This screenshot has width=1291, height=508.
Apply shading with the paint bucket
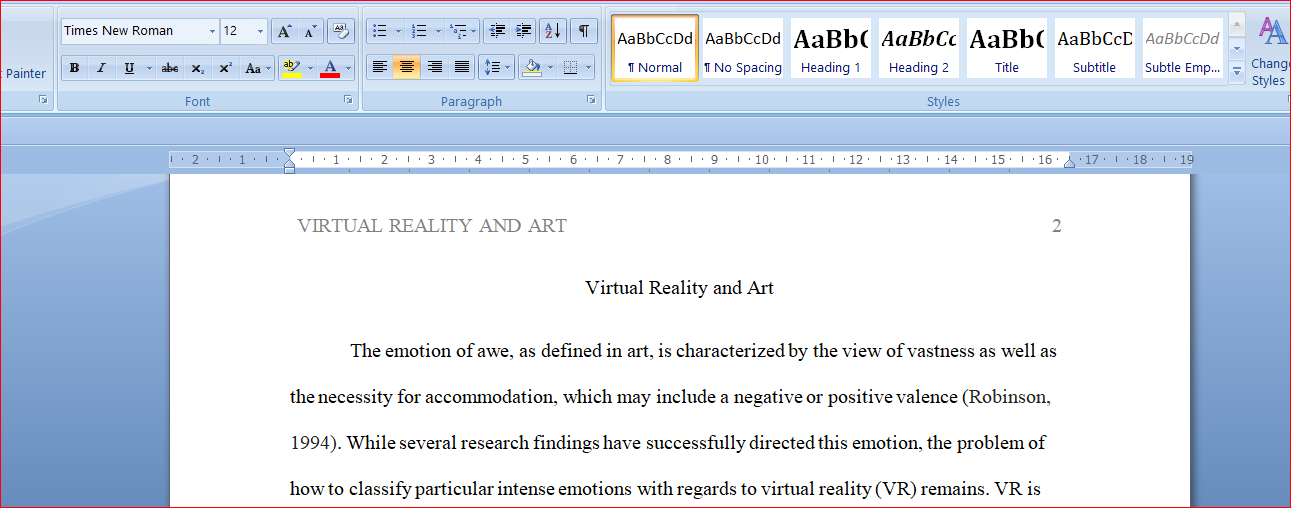tap(531, 68)
